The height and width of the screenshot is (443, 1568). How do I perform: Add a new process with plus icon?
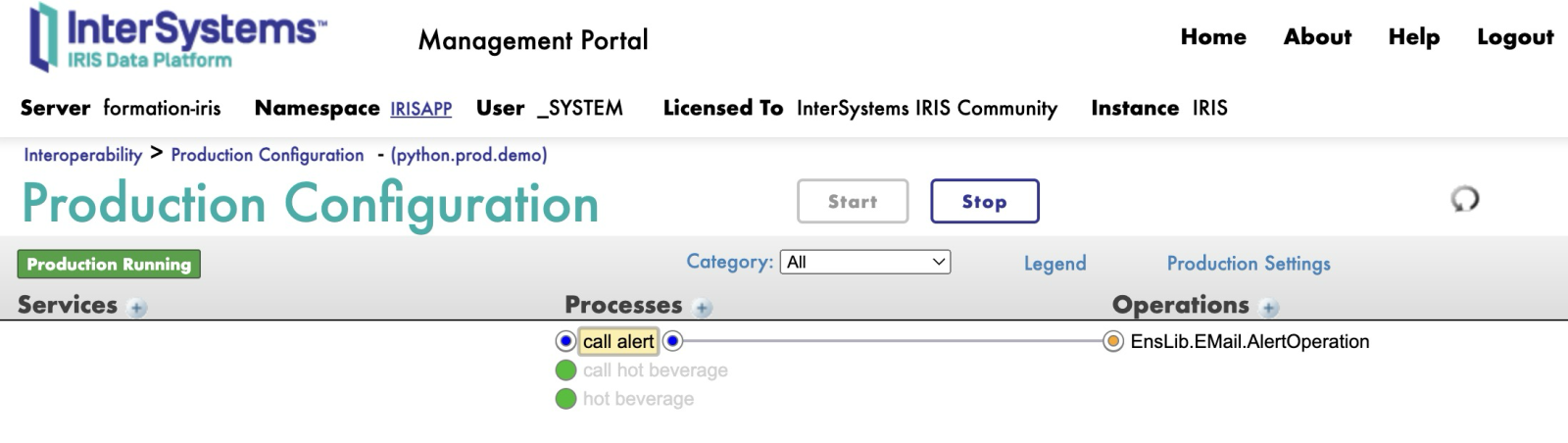(703, 309)
